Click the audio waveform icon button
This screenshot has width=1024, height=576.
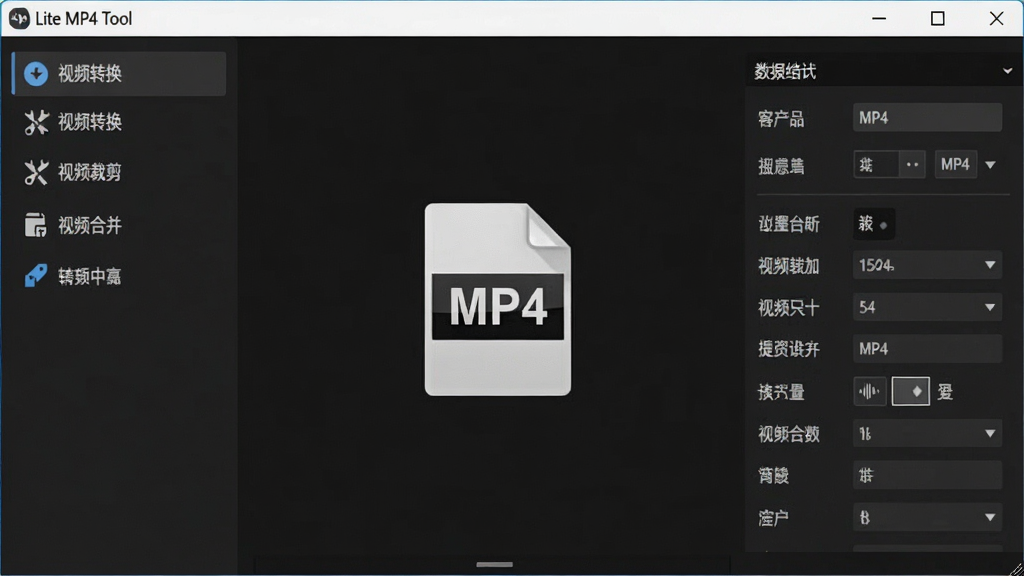coord(869,391)
